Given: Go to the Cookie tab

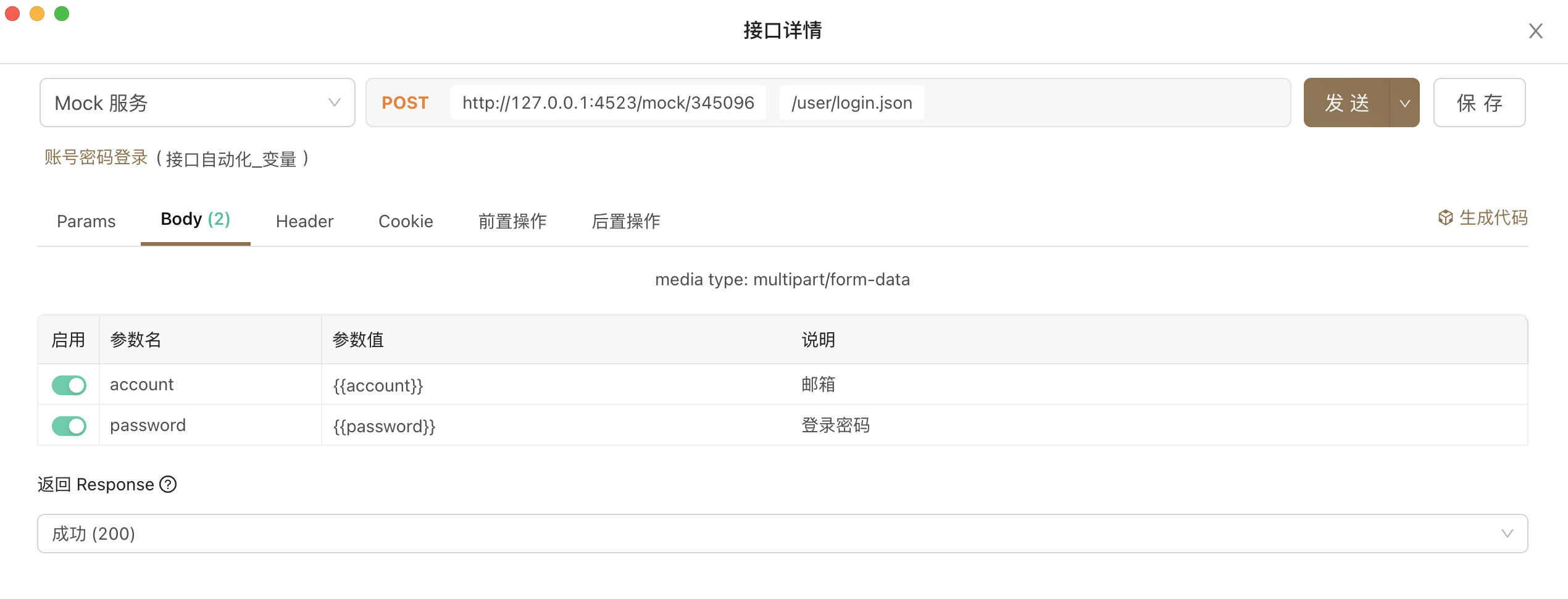Looking at the screenshot, I should pyautogui.click(x=406, y=221).
